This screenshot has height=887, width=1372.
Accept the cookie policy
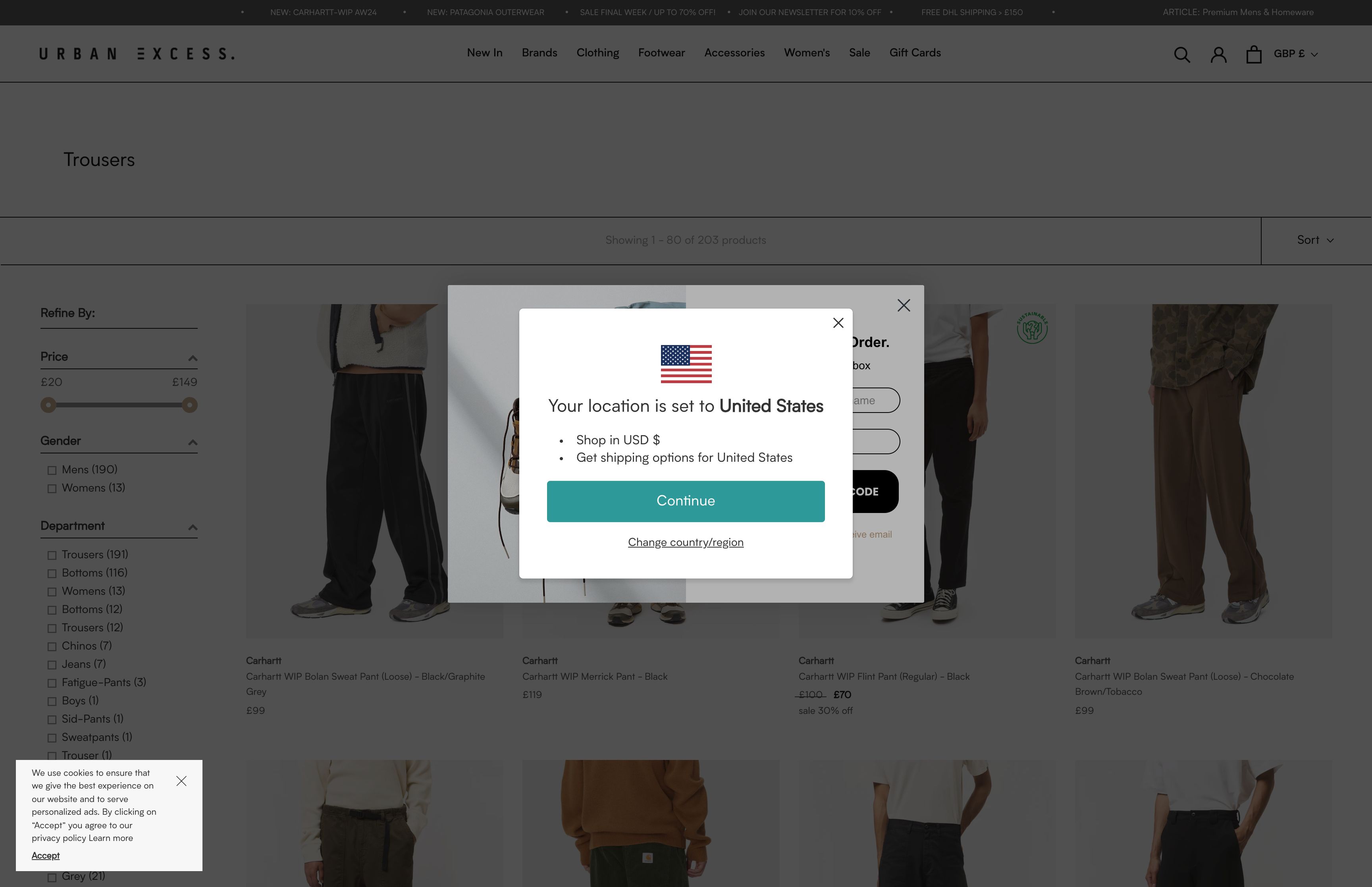(x=46, y=855)
